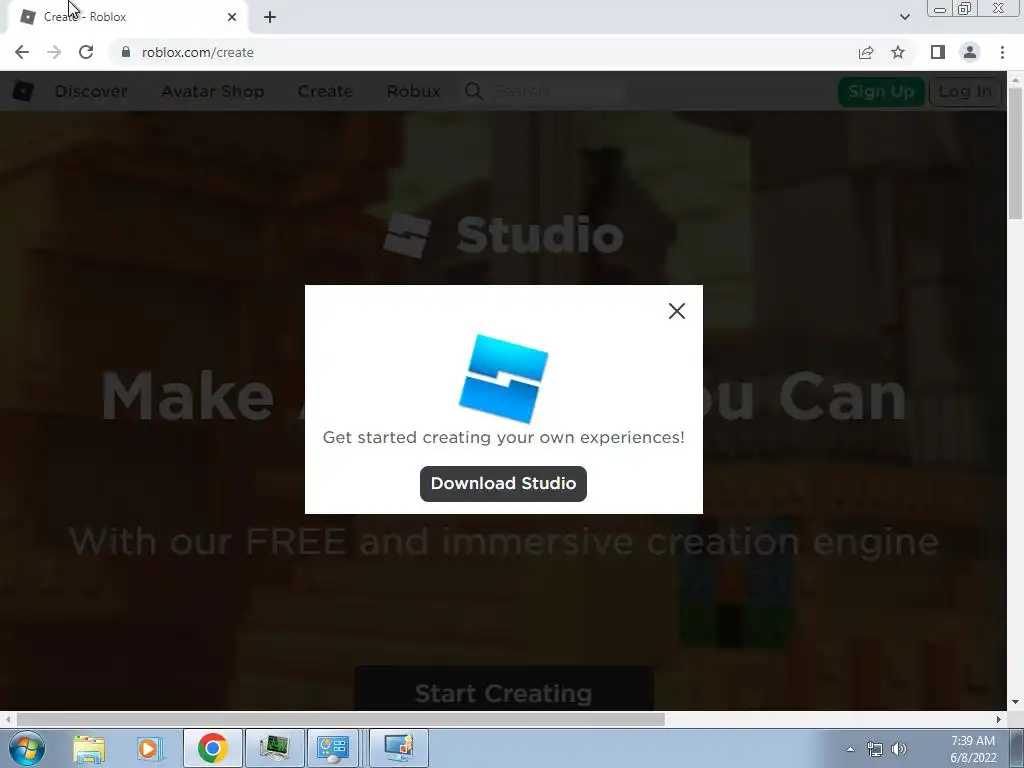Viewport: 1024px width, 768px height.
Task: Open the Robux menu item
Action: coord(413,91)
